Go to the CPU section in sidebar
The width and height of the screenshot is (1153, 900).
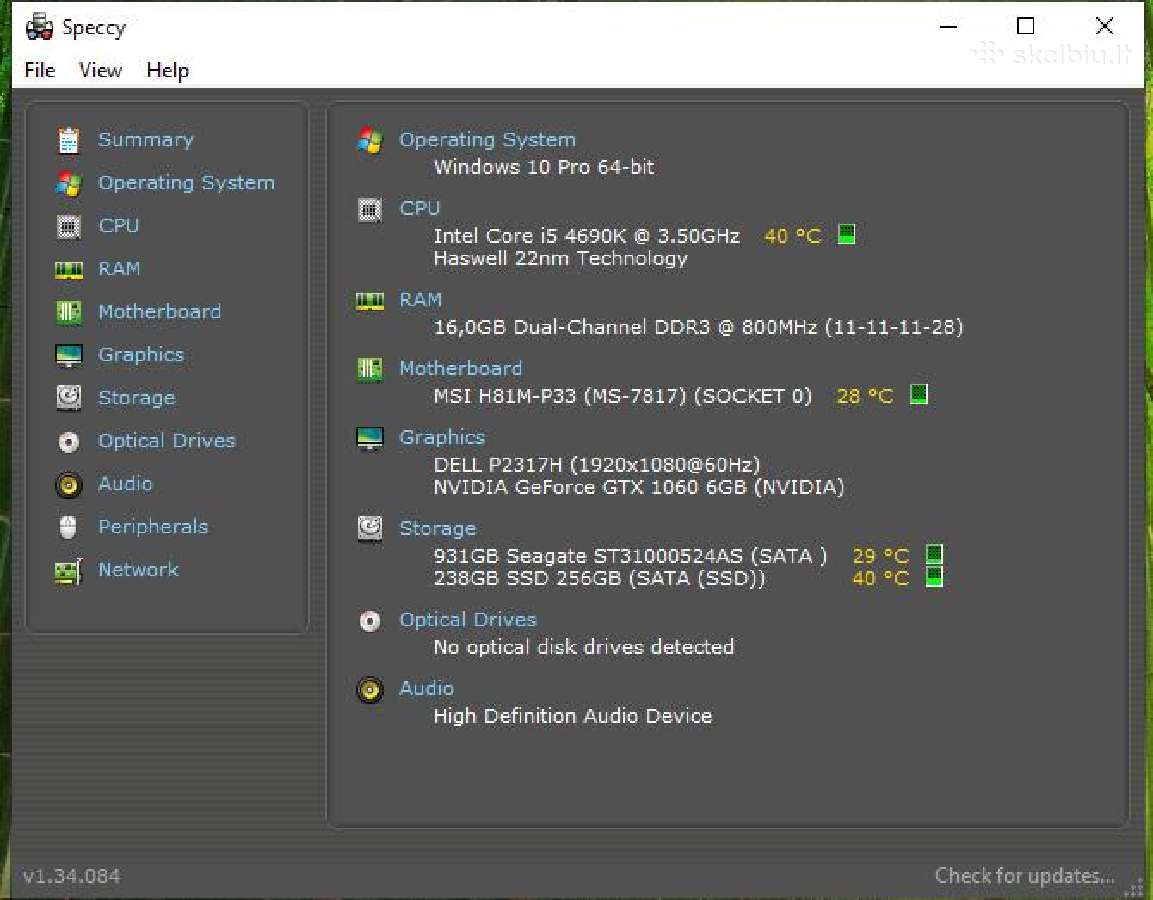[118, 226]
